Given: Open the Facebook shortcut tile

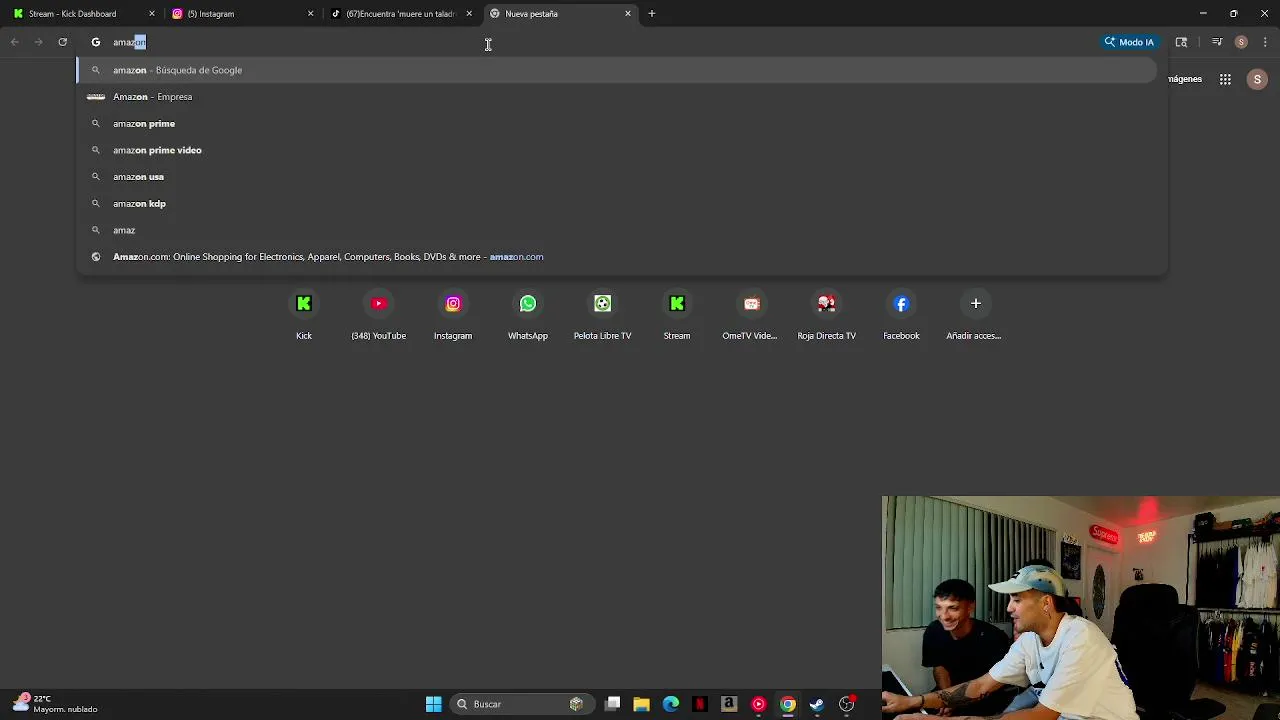Looking at the screenshot, I should click(901, 315).
